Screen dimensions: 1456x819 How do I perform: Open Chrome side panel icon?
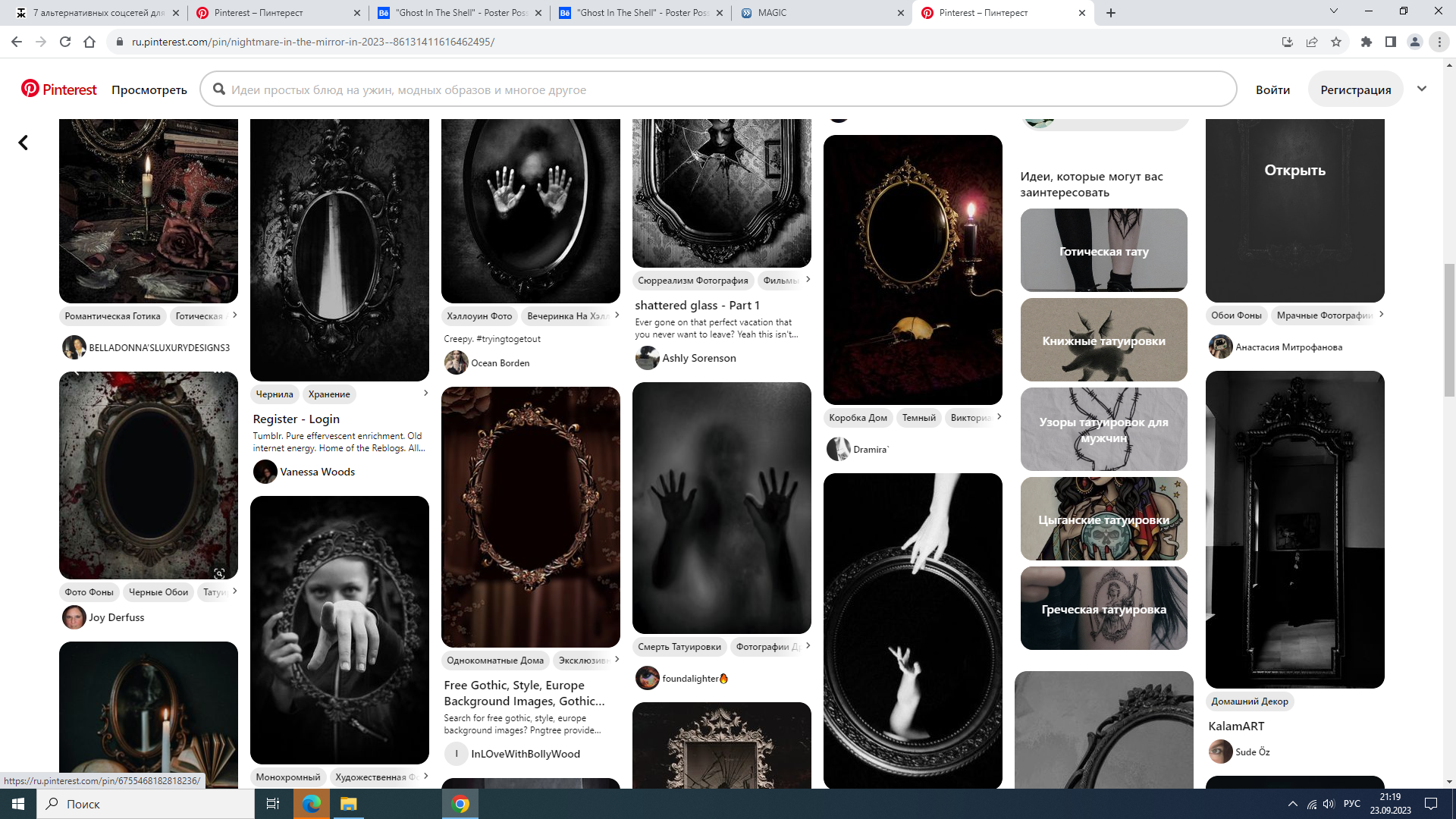pos(1391,42)
